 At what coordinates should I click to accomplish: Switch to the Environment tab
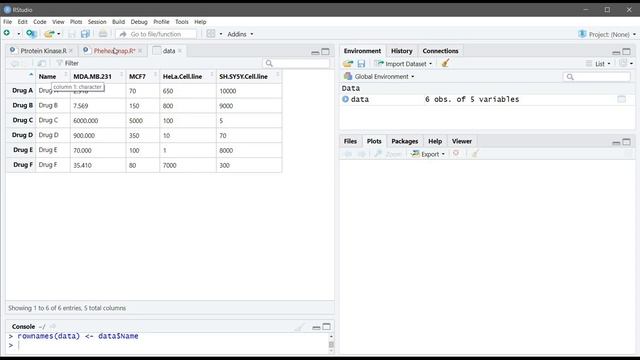[x=362, y=51]
